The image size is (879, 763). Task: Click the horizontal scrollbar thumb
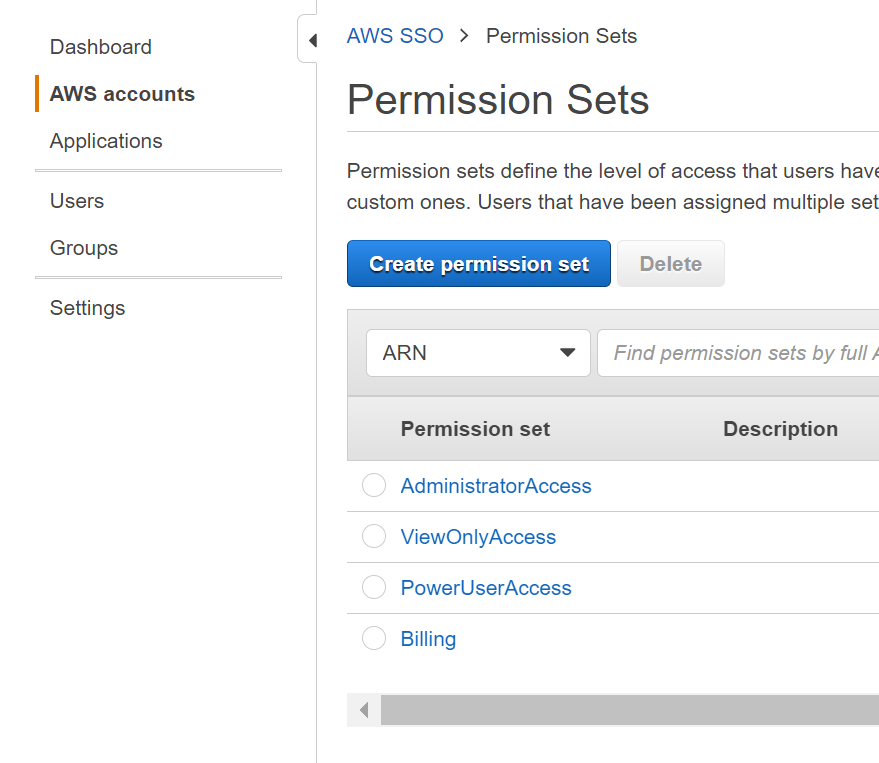630,710
